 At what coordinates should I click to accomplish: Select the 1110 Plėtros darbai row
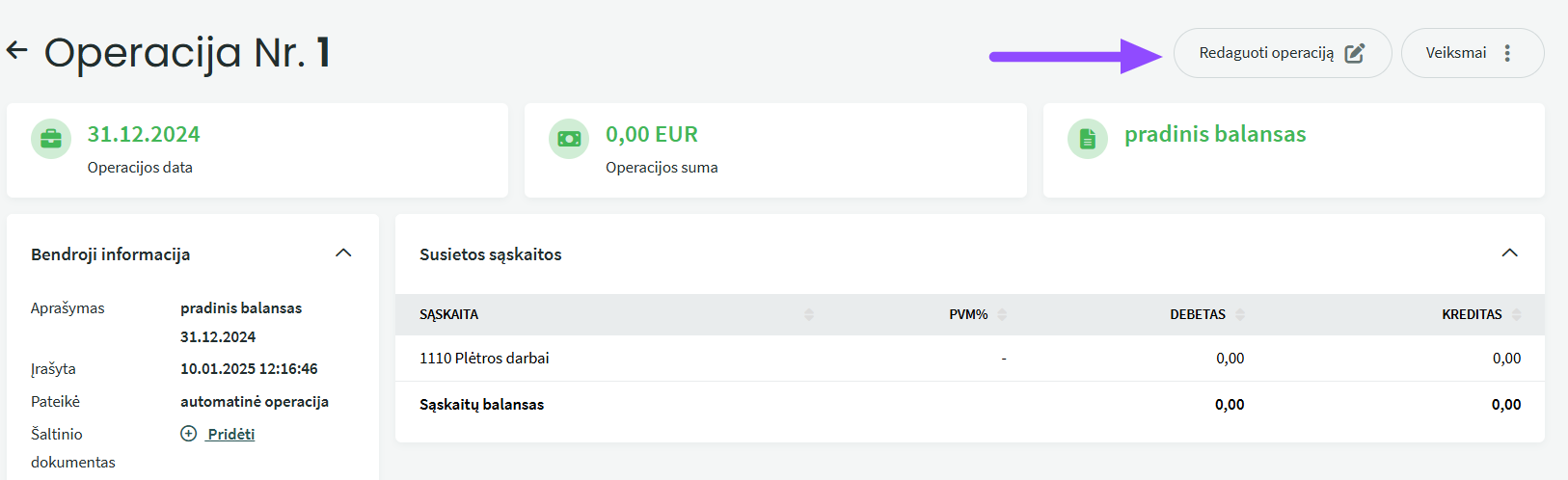970,358
